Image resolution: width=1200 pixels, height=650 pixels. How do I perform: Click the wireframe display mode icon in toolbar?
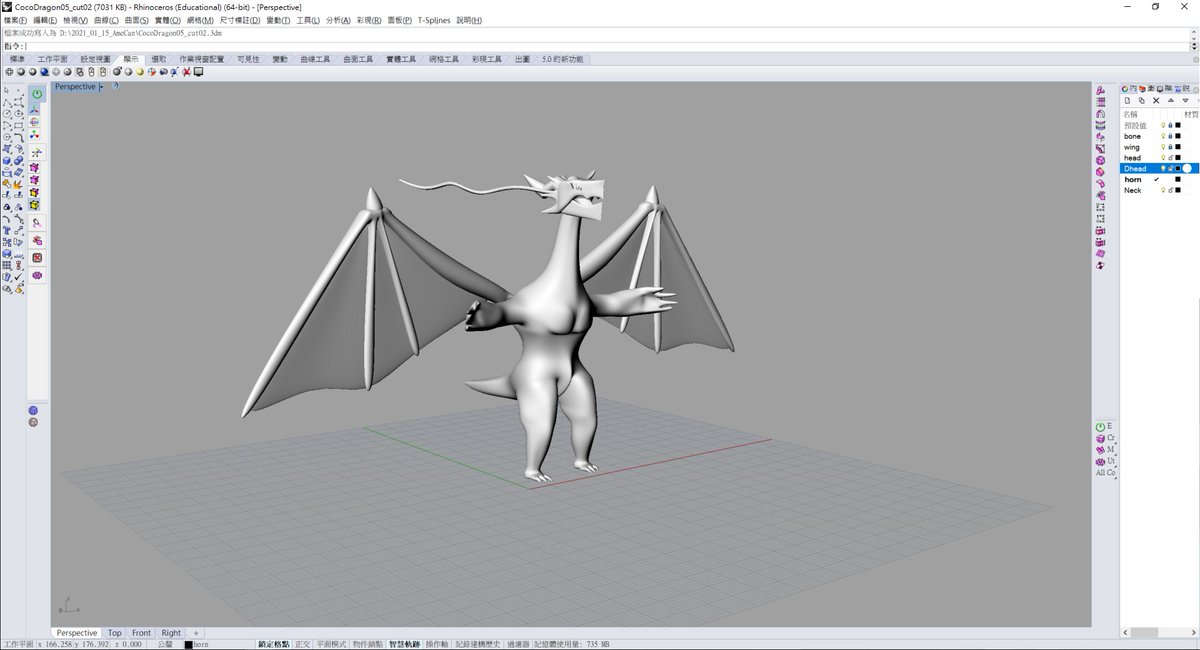(x=9, y=72)
